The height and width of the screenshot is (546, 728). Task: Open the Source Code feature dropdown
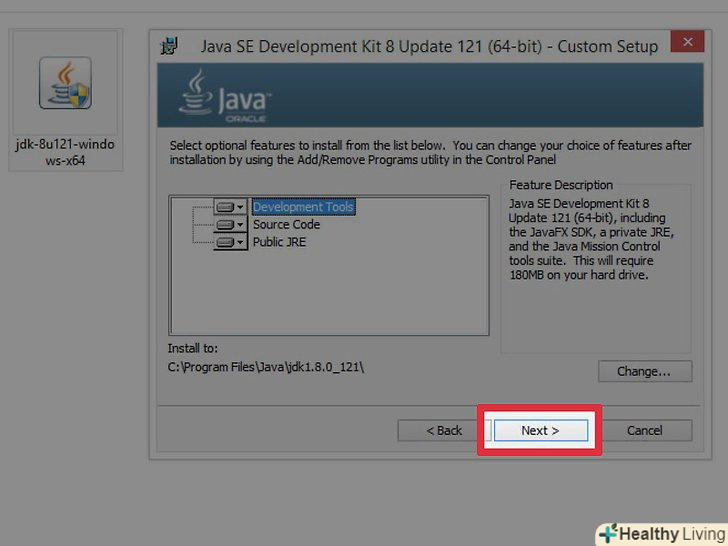[231, 225]
